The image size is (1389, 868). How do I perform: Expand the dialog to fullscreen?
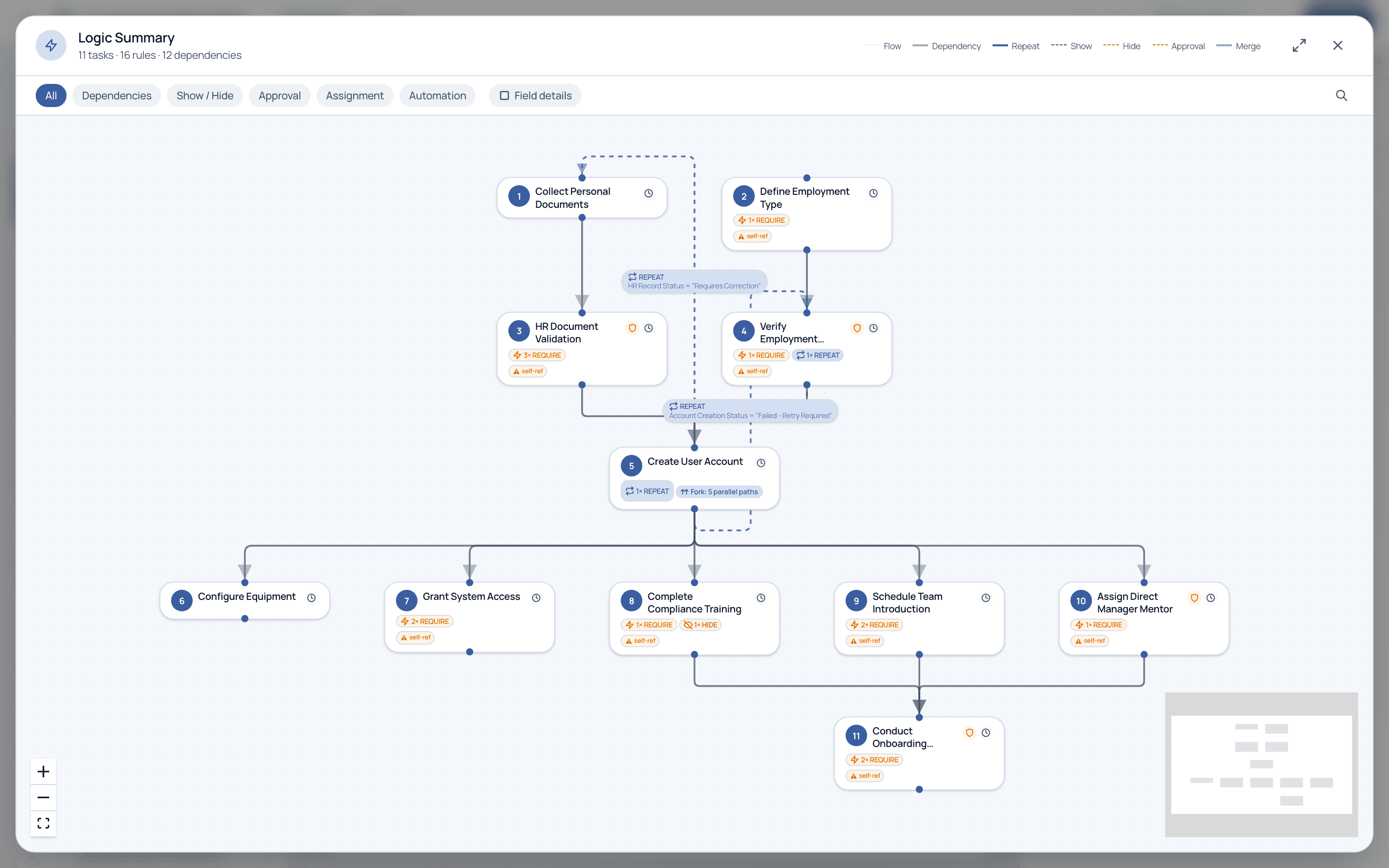point(1299,45)
